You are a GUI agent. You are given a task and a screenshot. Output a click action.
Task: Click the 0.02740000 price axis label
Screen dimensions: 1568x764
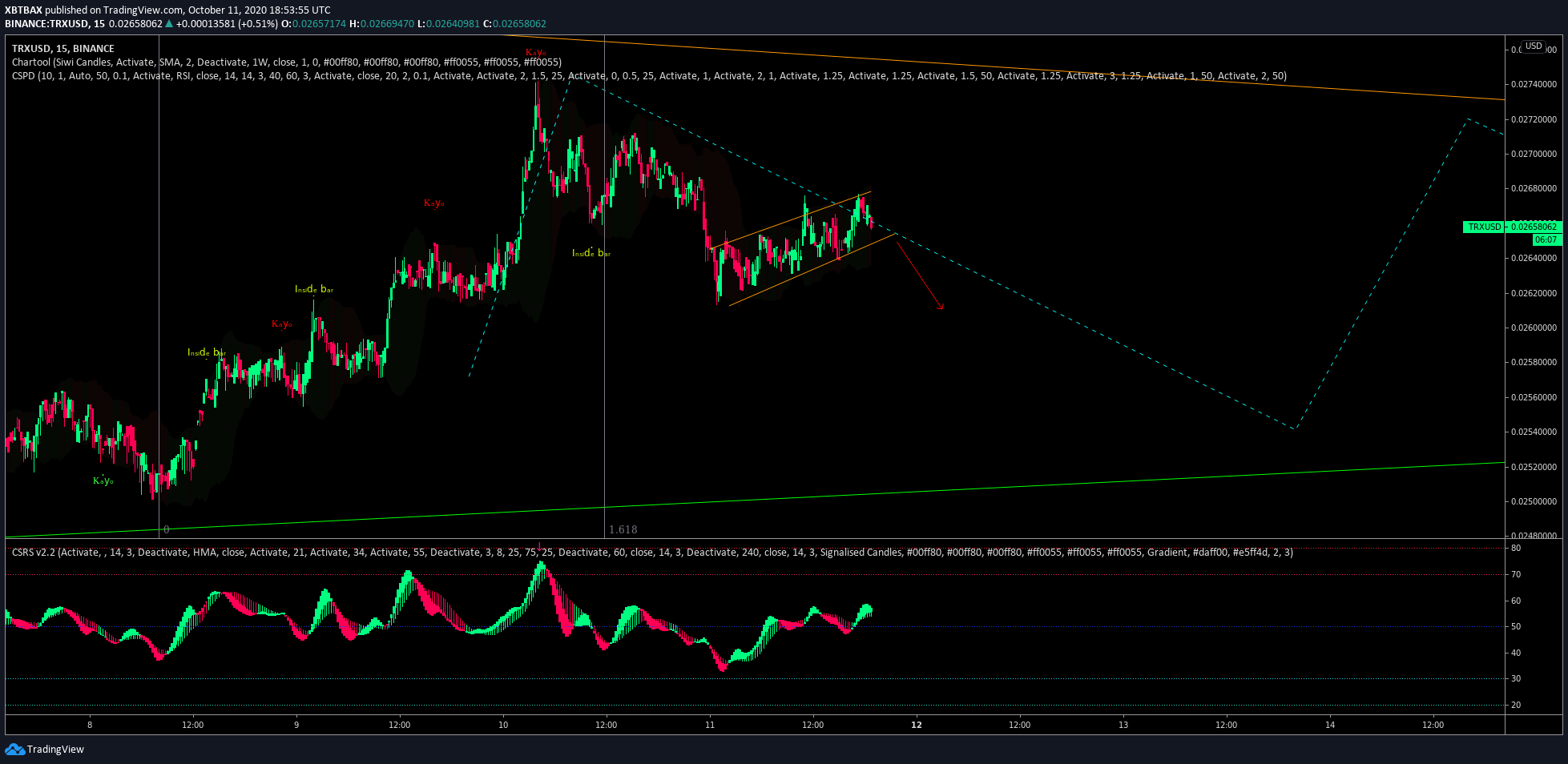pyautogui.click(x=1534, y=84)
